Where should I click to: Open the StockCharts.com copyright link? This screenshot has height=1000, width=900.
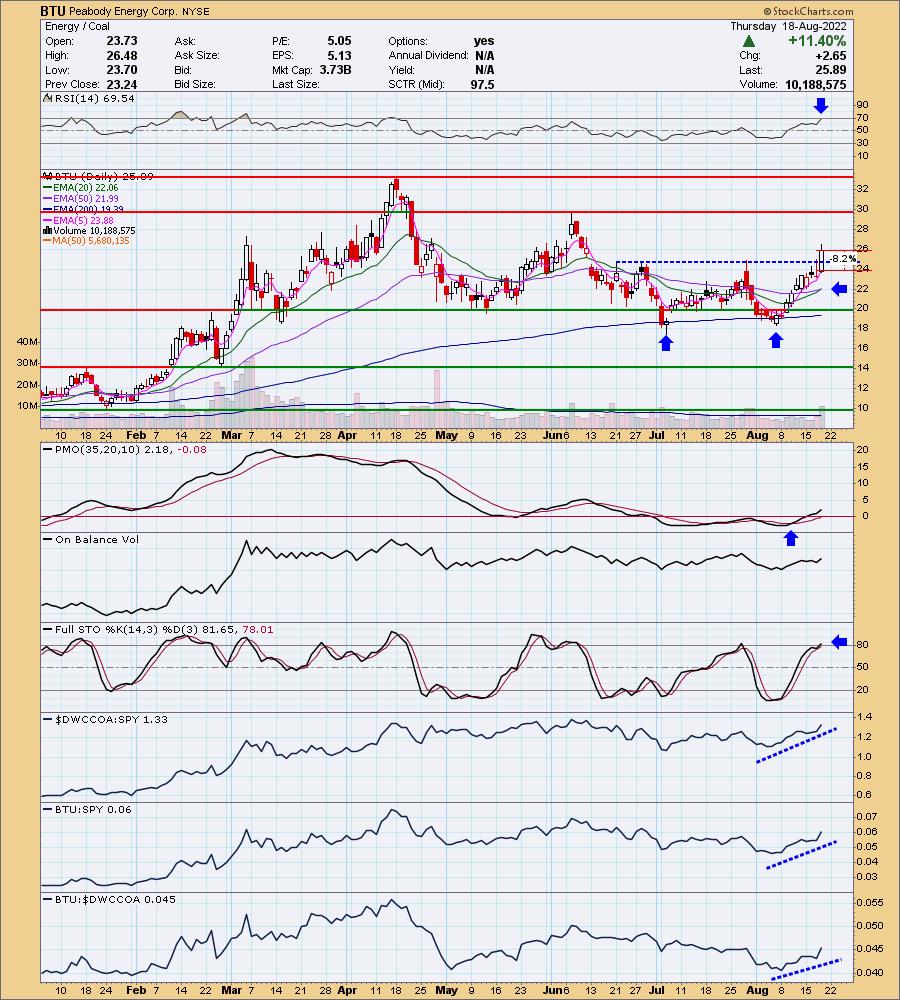click(808, 11)
